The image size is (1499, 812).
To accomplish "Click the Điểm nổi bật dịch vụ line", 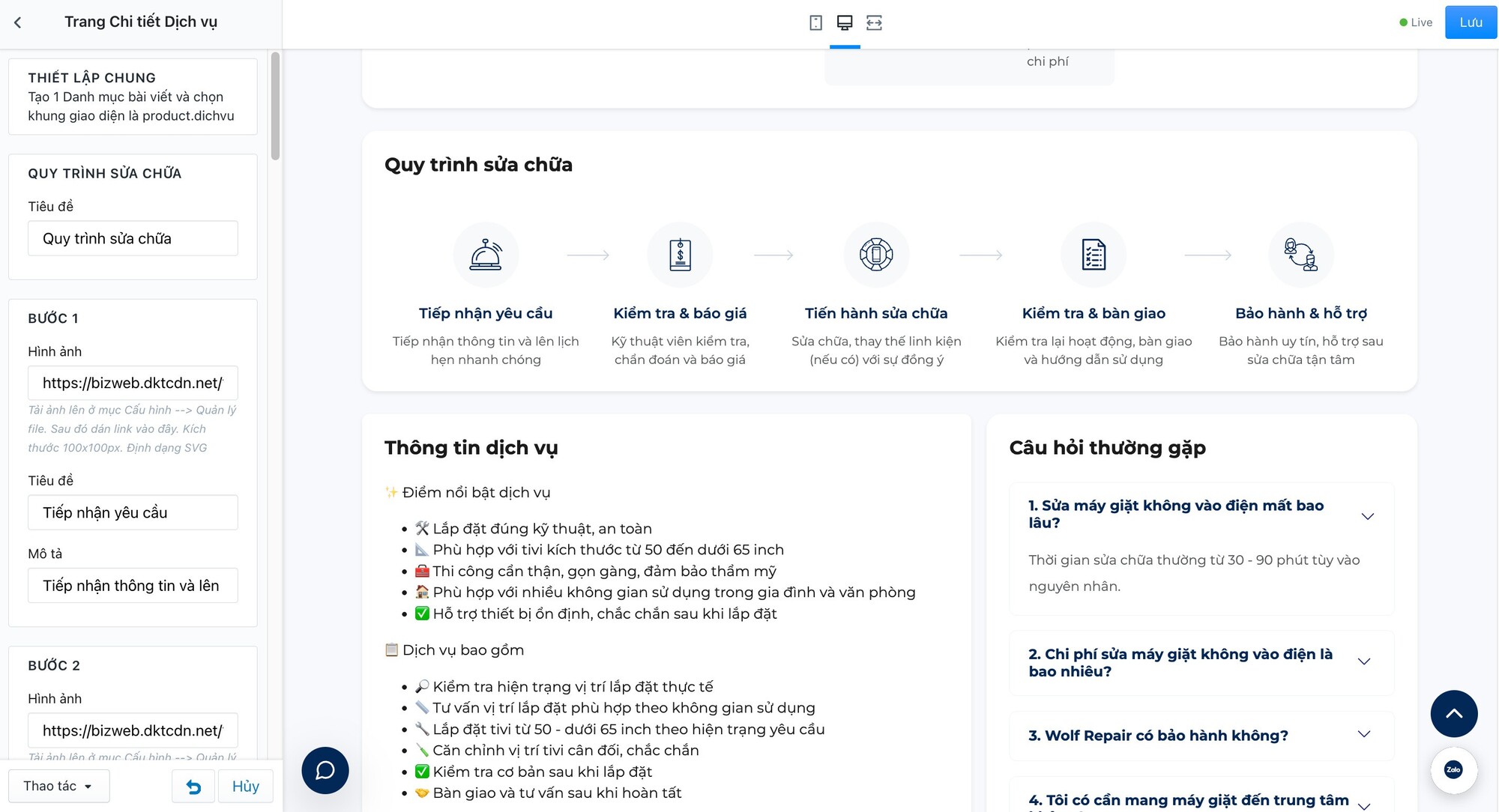I will click(x=468, y=492).
